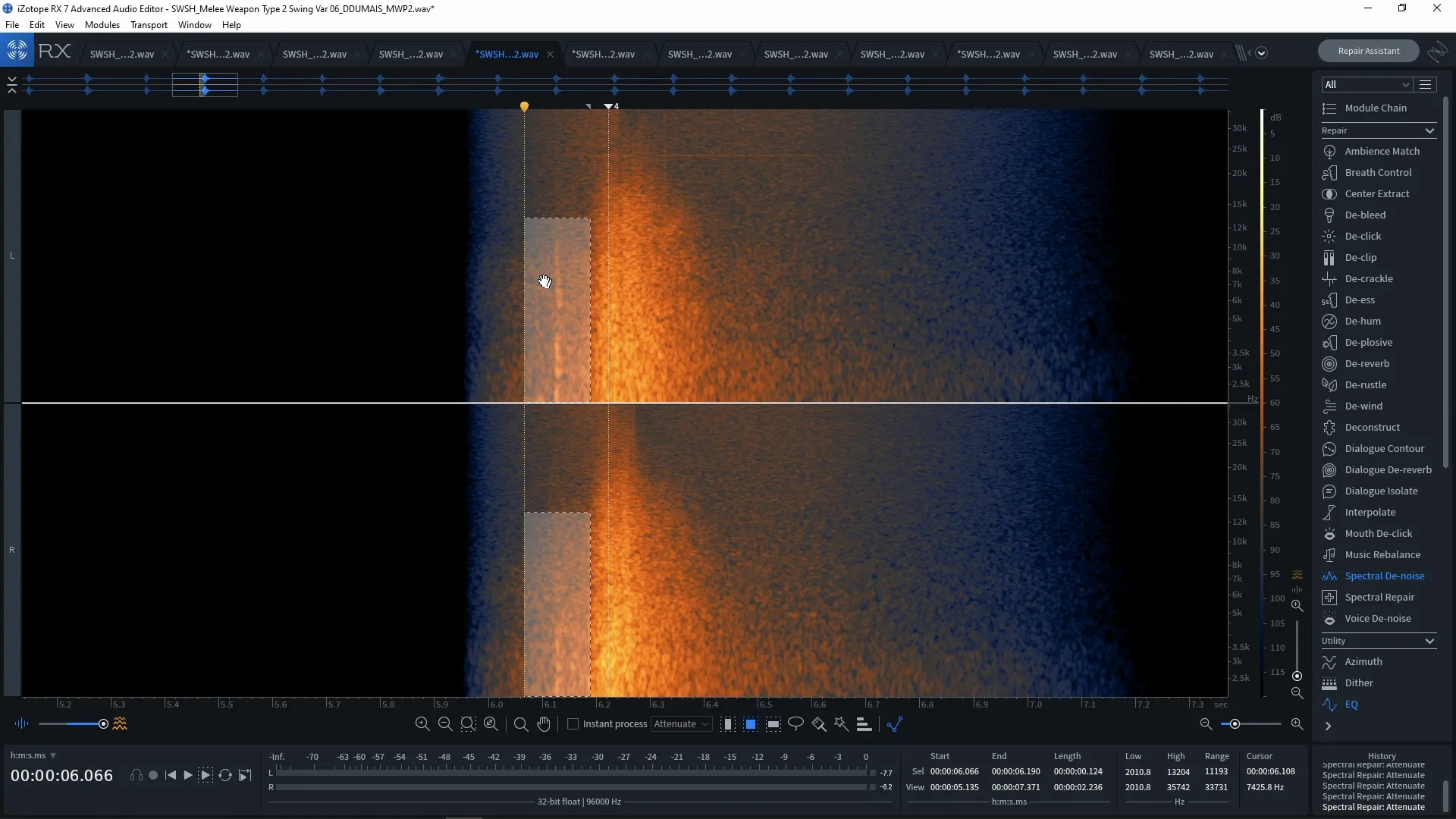Activate the grab hand tool

(544, 724)
